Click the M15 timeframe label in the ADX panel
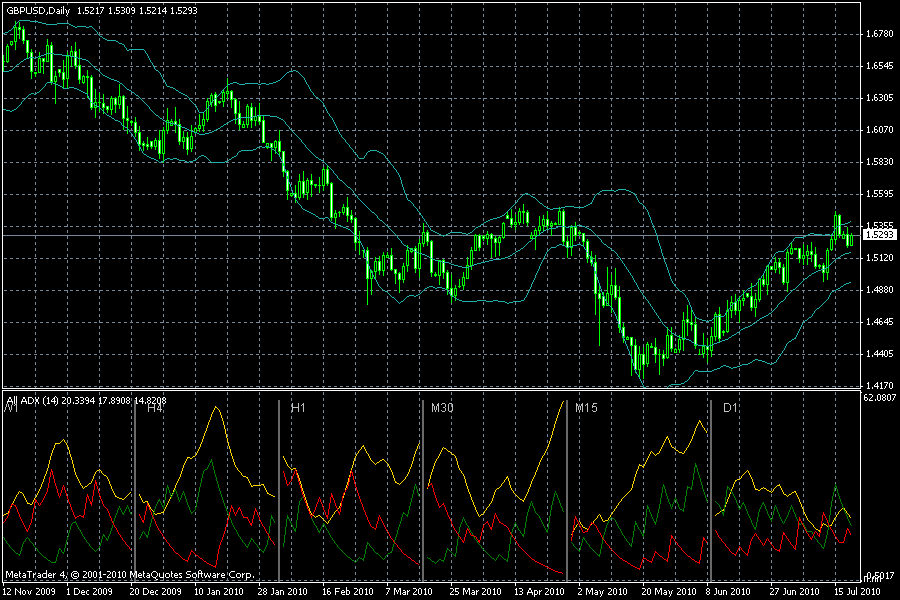Screen dimensions: 900x600 586,408
